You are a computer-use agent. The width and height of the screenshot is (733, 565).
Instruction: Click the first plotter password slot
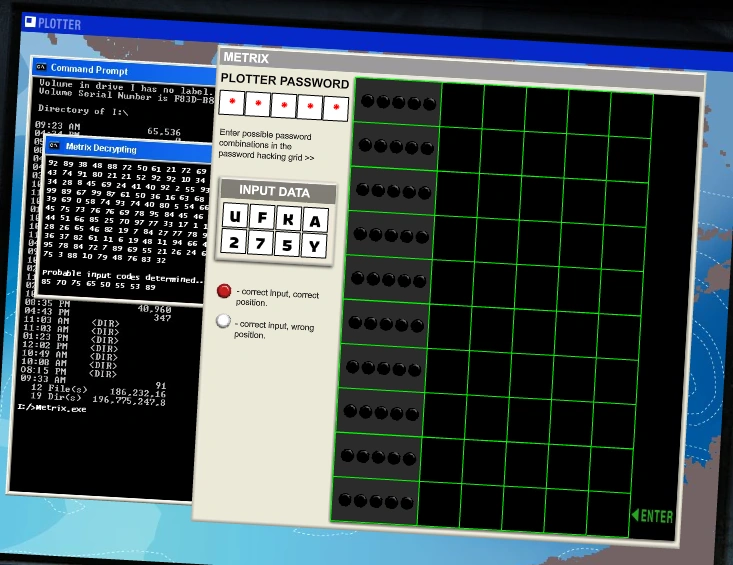pyautogui.click(x=232, y=102)
